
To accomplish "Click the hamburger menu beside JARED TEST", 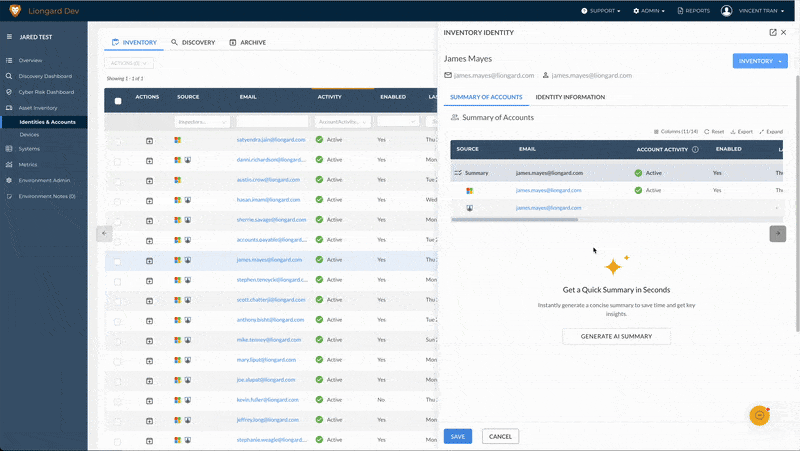I will [x=9, y=37].
